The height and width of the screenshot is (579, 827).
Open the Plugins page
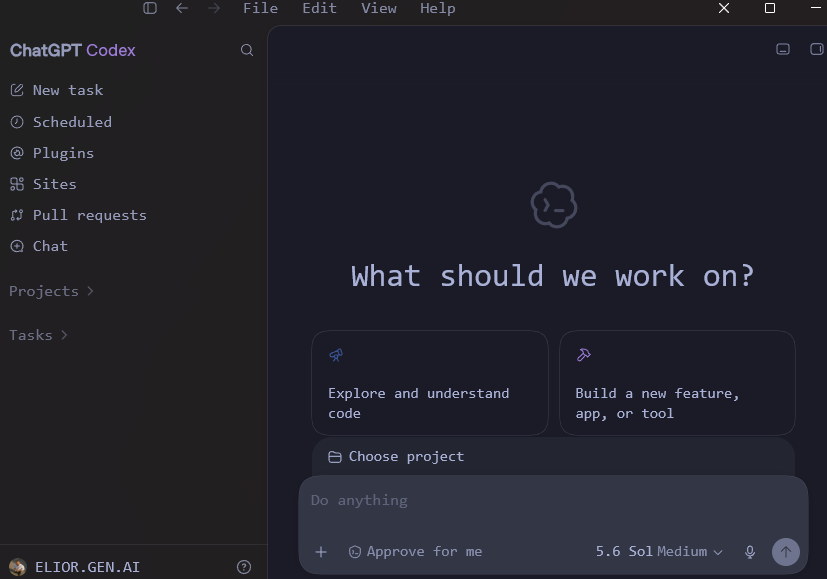point(63,153)
